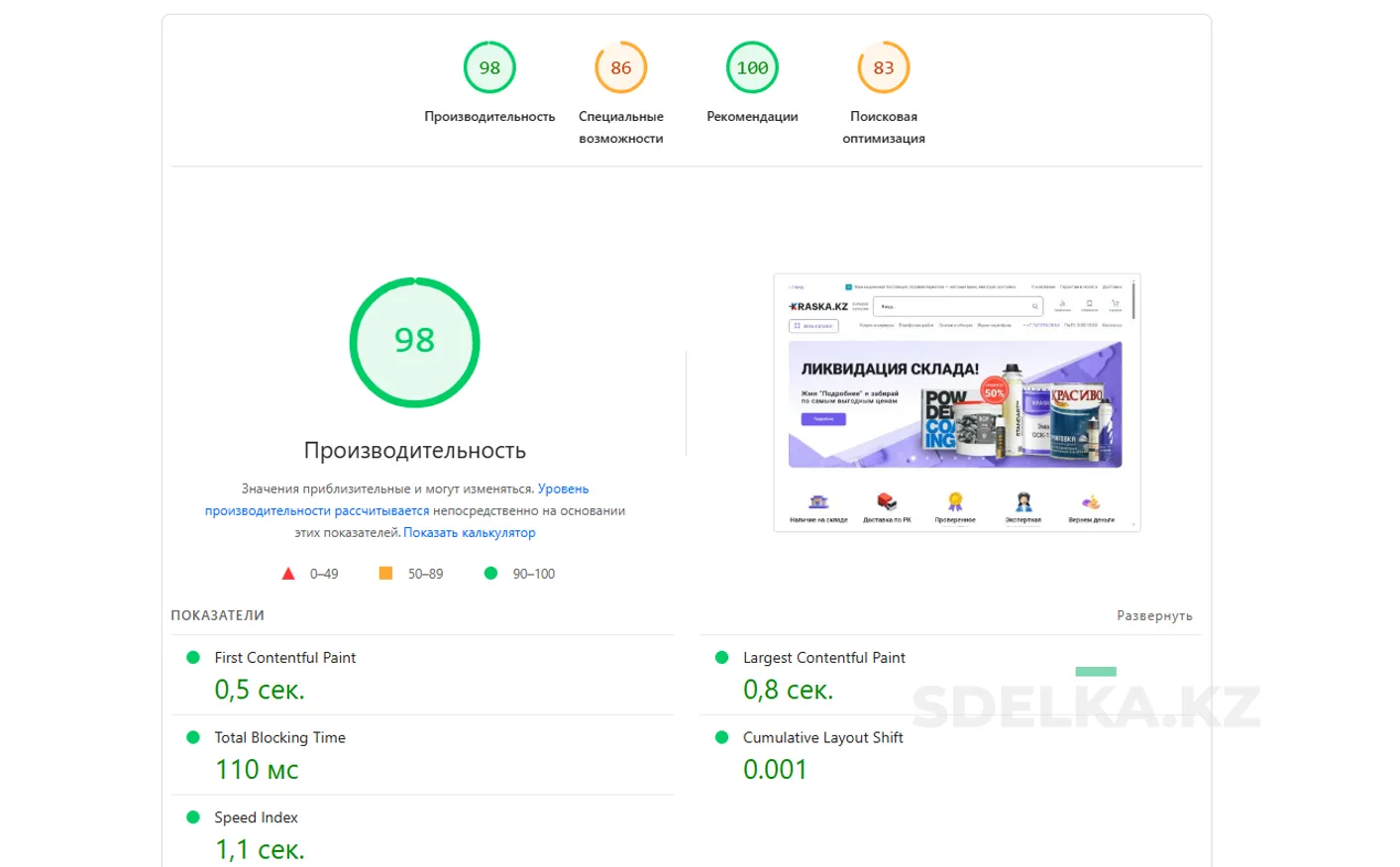The width and height of the screenshot is (1400, 867).
Task: Click the 86 Accessibility score gauge
Action: click(x=620, y=67)
